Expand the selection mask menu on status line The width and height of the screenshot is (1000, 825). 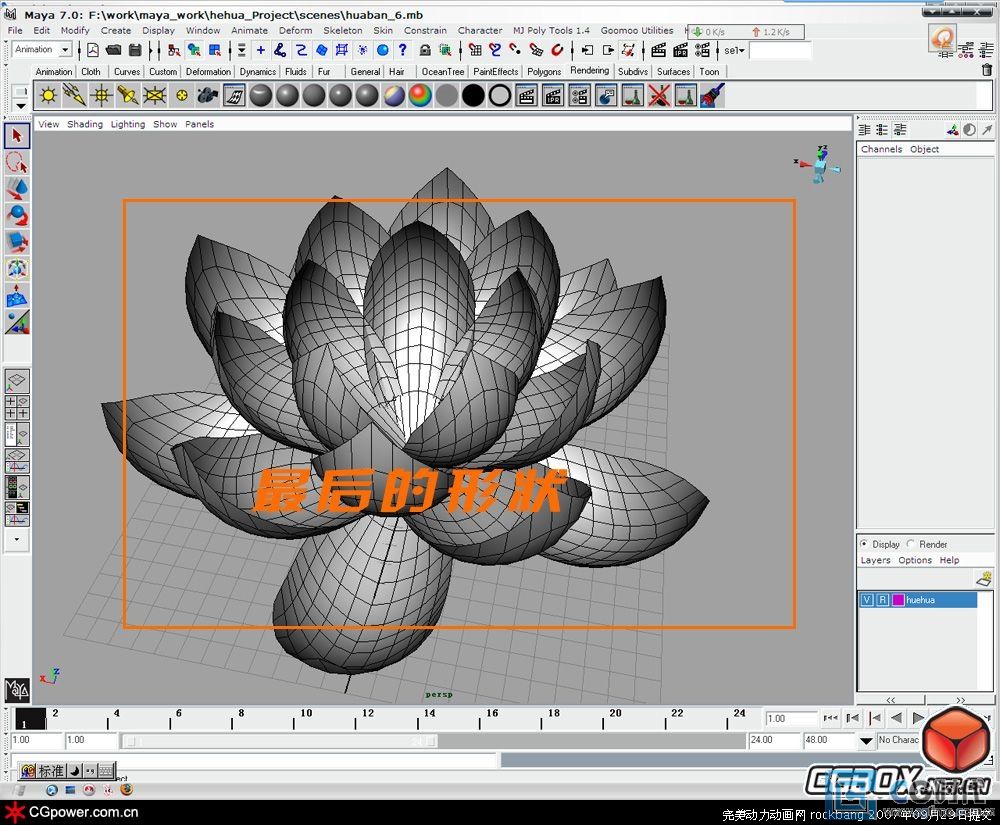pos(242,50)
